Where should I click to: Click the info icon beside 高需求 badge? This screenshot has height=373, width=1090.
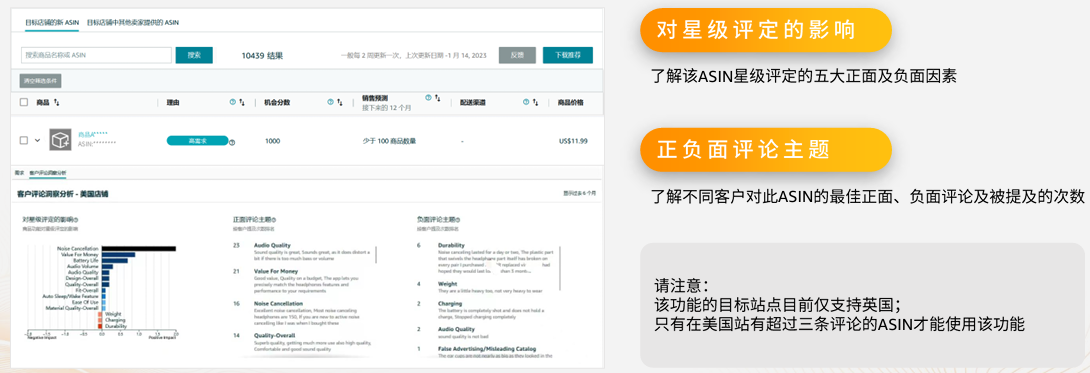pos(231,142)
